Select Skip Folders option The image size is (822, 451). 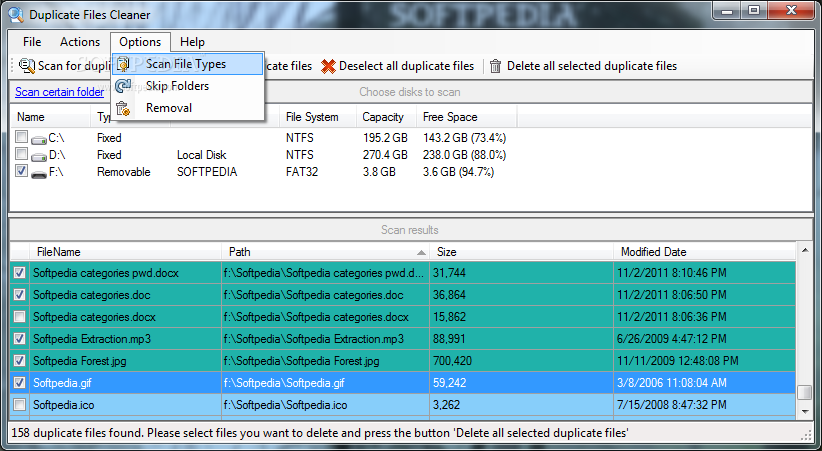[x=188, y=86]
